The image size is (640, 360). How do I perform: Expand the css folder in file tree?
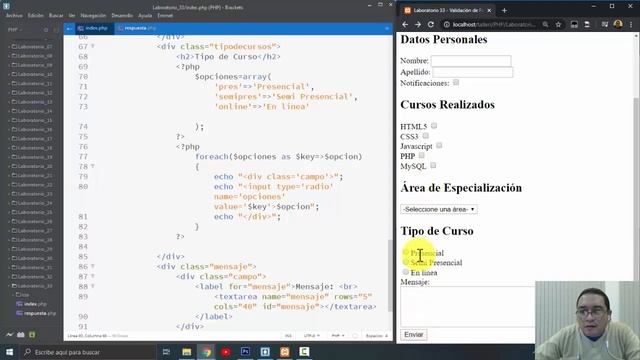(x=22, y=295)
